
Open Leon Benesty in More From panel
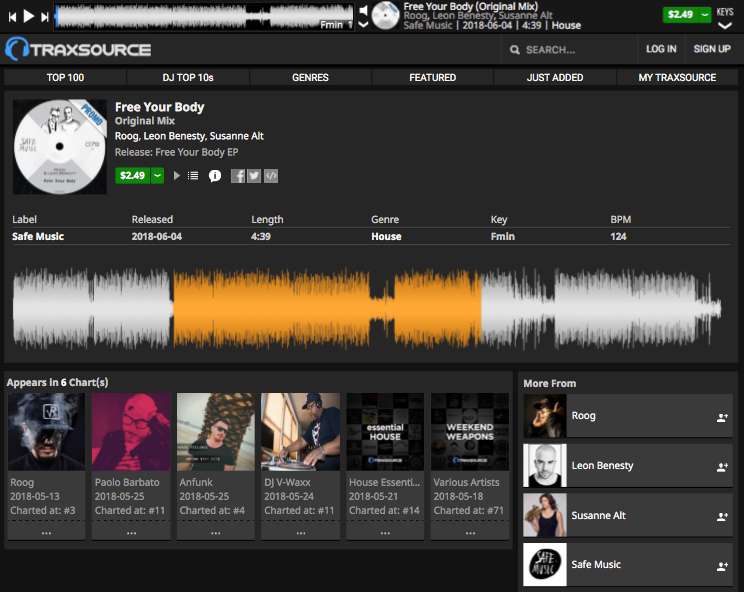coord(602,466)
